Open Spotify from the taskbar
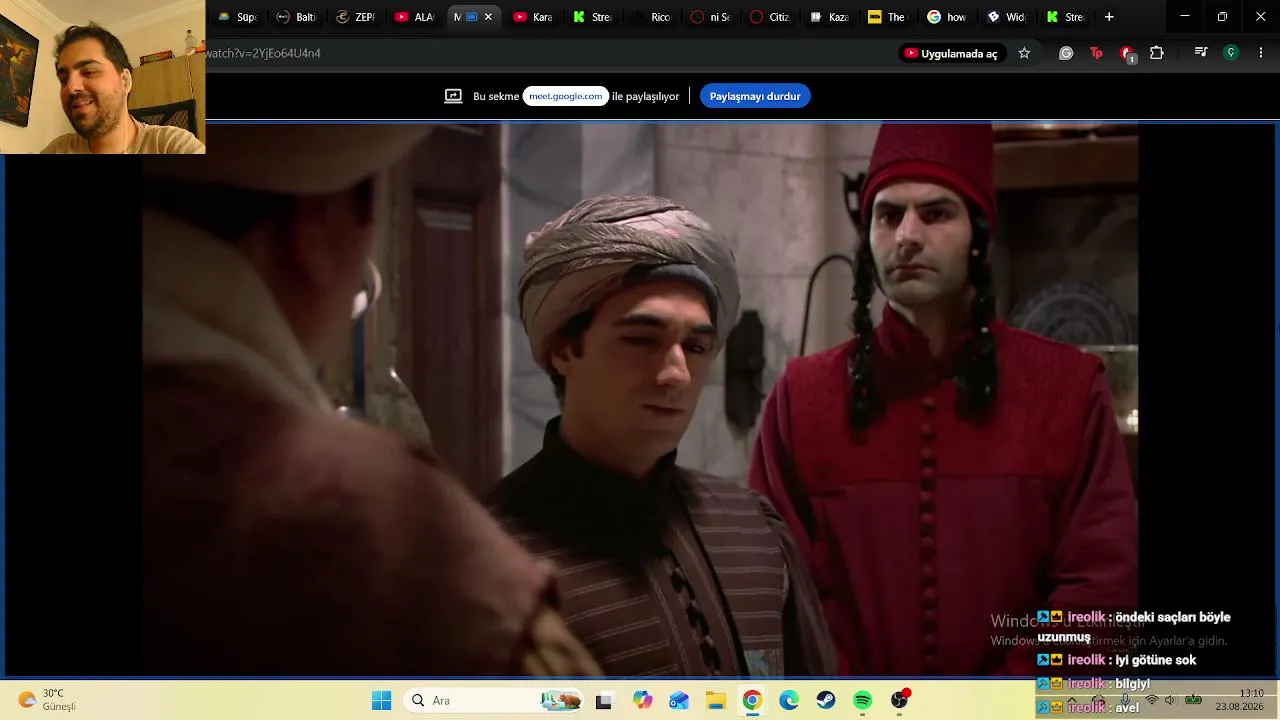The height and width of the screenshot is (720, 1280). coord(863,701)
